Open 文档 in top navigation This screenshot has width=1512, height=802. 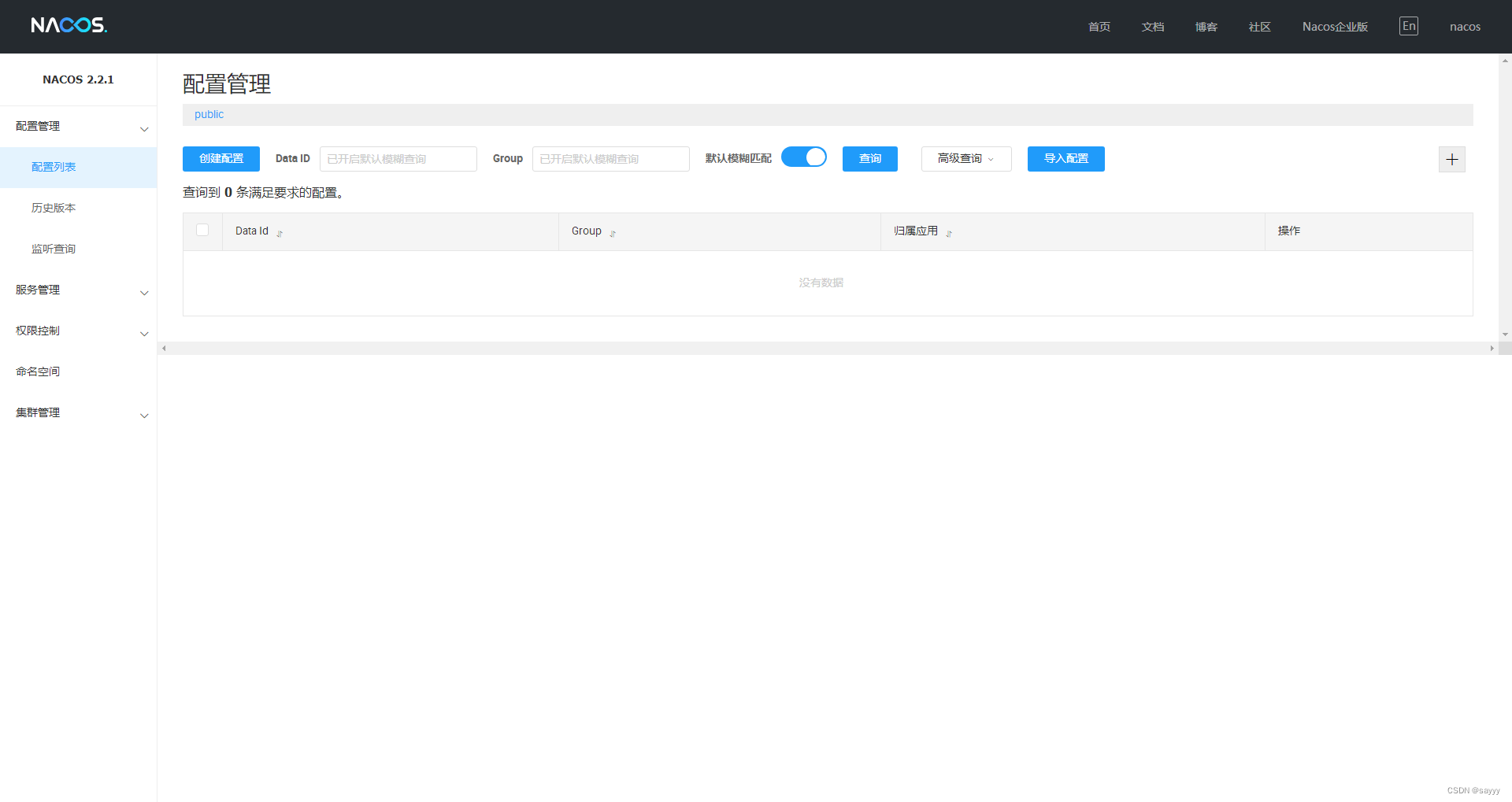pyautogui.click(x=1153, y=27)
